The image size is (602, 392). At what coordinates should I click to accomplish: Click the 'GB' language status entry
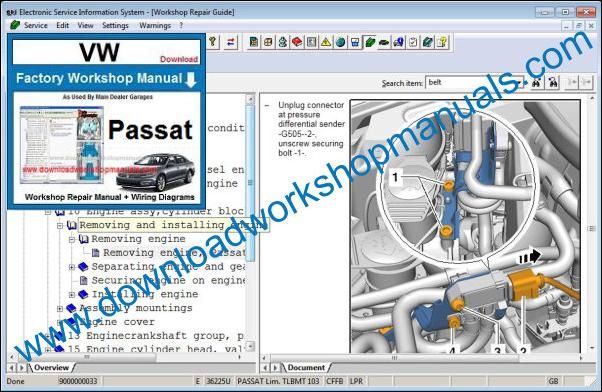[554, 381]
